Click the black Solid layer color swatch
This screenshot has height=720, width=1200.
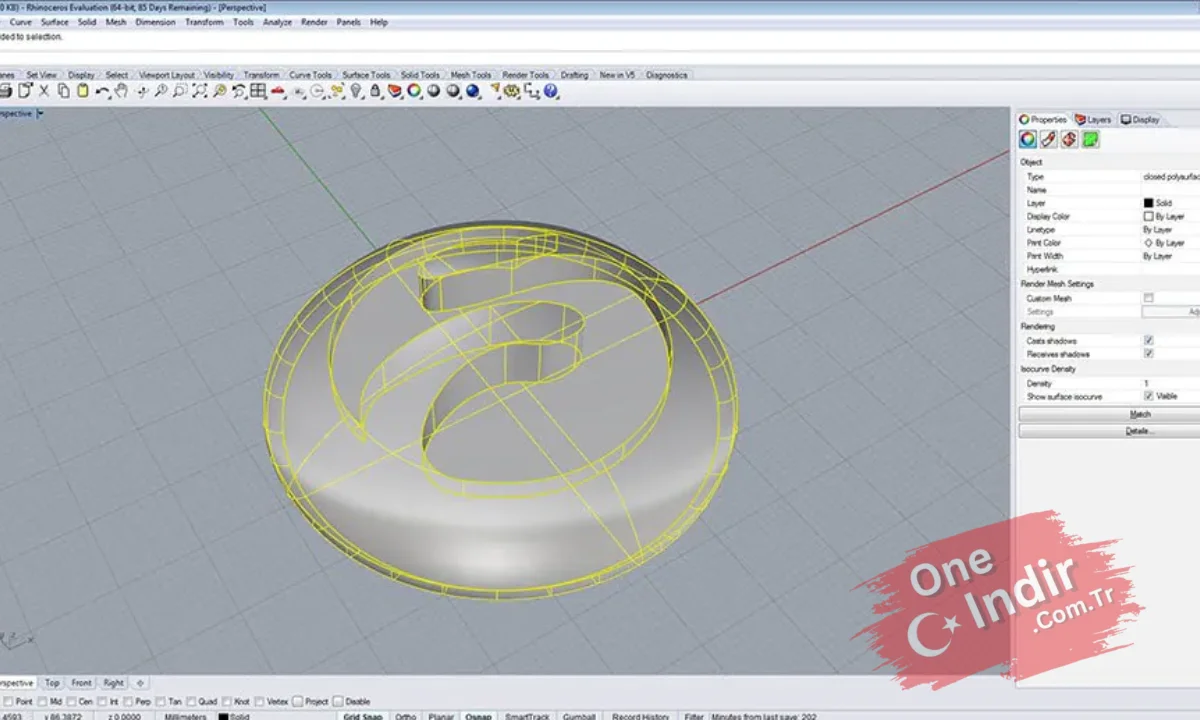(x=1148, y=203)
